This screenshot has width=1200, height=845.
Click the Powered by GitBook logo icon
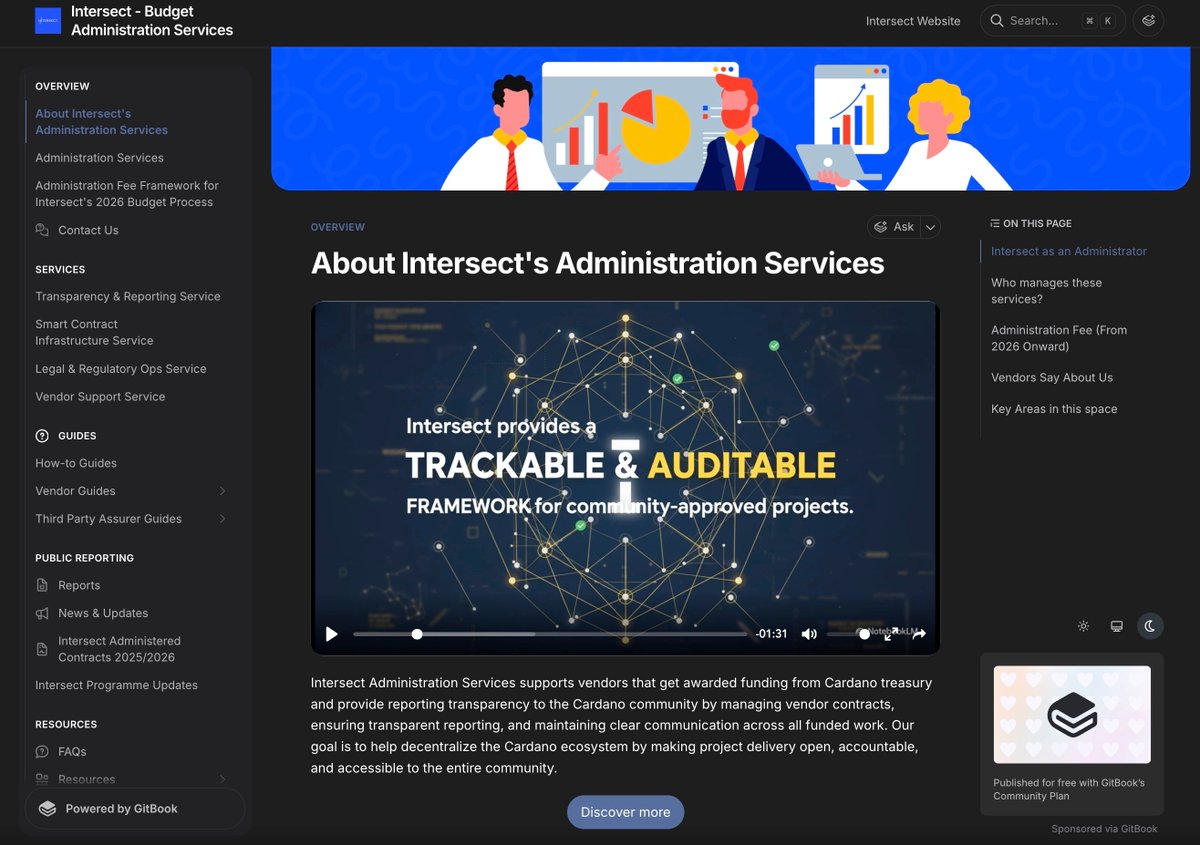(47, 809)
